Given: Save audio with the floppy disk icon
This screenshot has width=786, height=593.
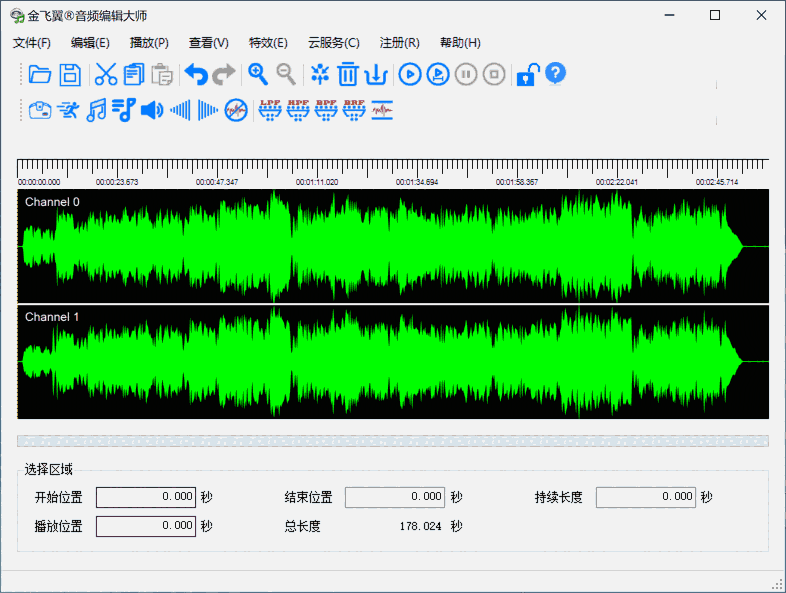Looking at the screenshot, I should coord(70,74).
